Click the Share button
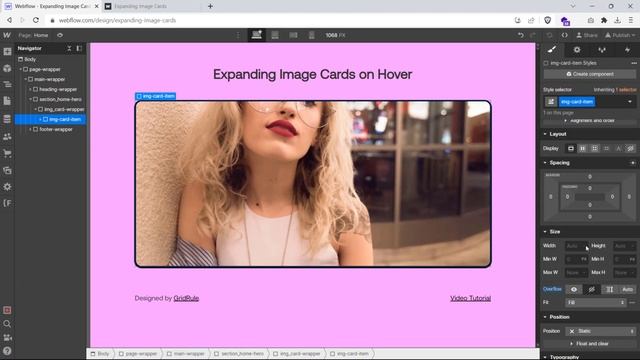This screenshot has width=640, height=360. [587, 35]
